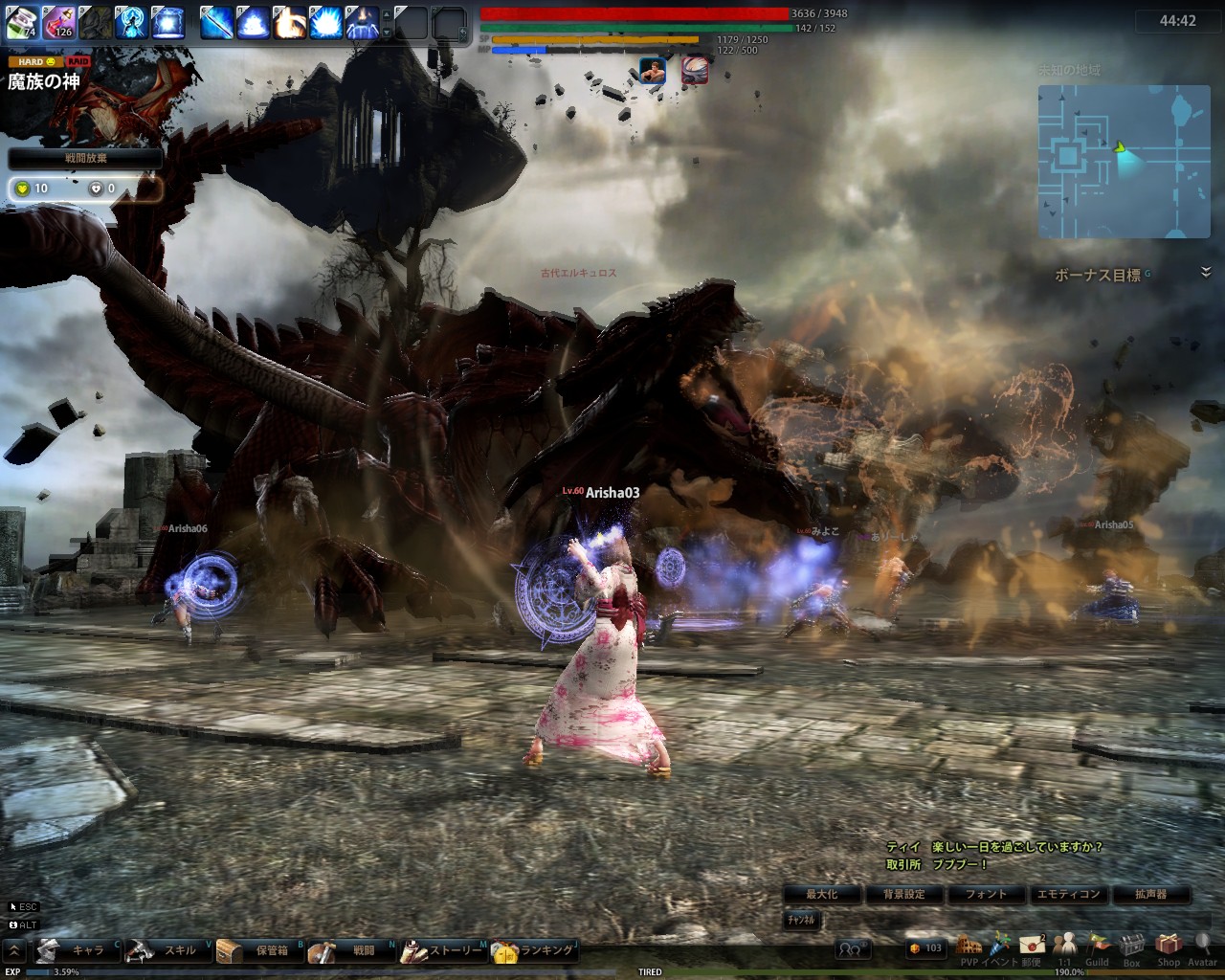This screenshot has width=1225, height=980.
Task: Click the 拡声器 megaphone button
Action: pos(1151,894)
